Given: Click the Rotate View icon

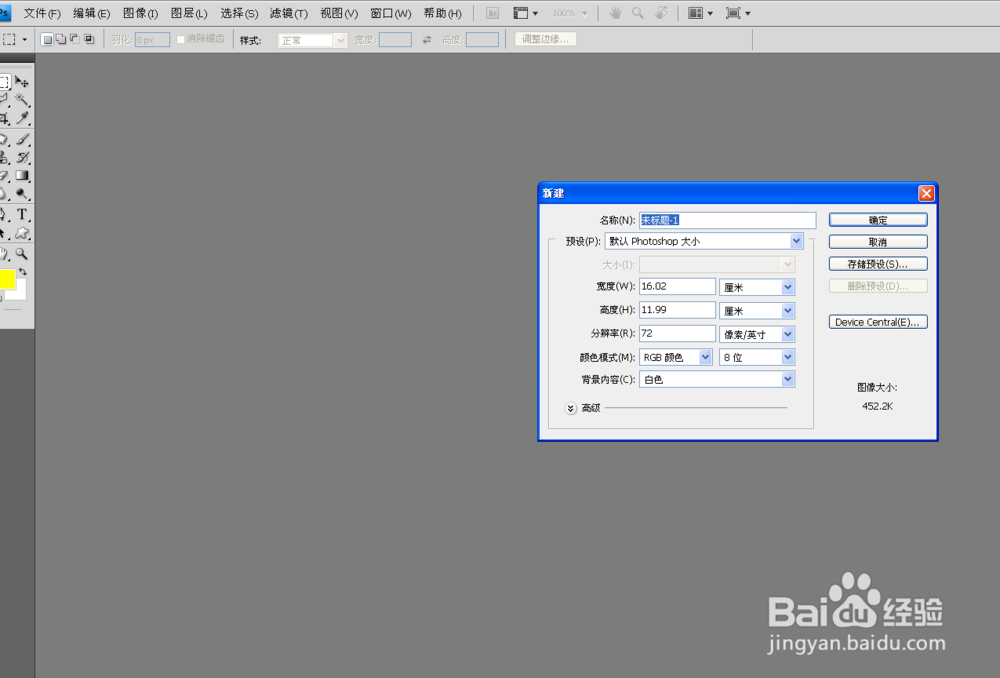Looking at the screenshot, I should [661, 13].
